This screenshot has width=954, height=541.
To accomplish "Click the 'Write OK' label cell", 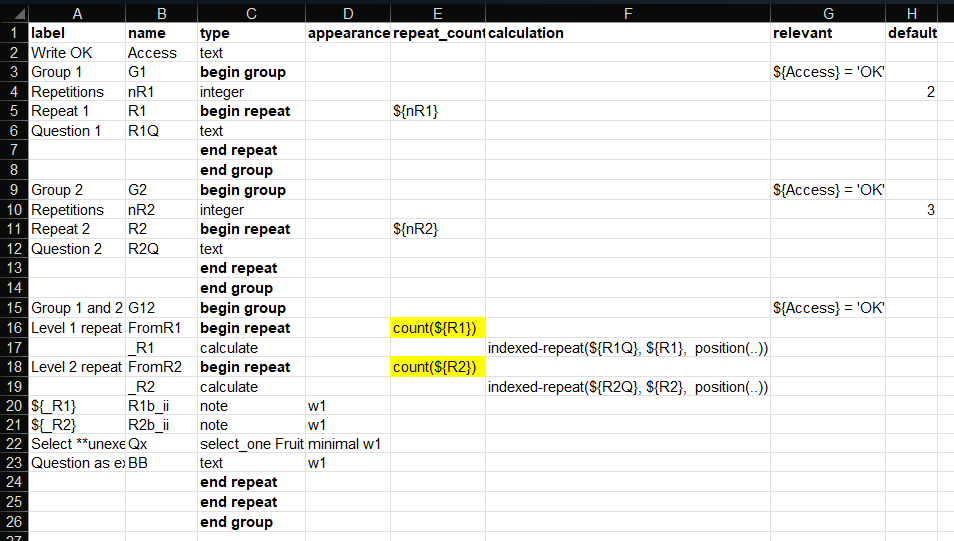I will [x=76, y=53].
